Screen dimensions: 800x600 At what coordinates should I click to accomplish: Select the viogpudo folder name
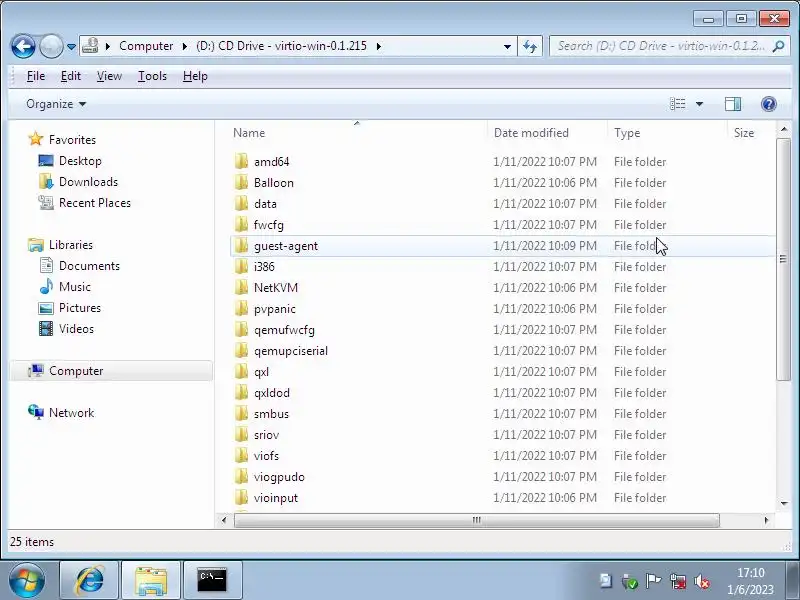(279, 477)
